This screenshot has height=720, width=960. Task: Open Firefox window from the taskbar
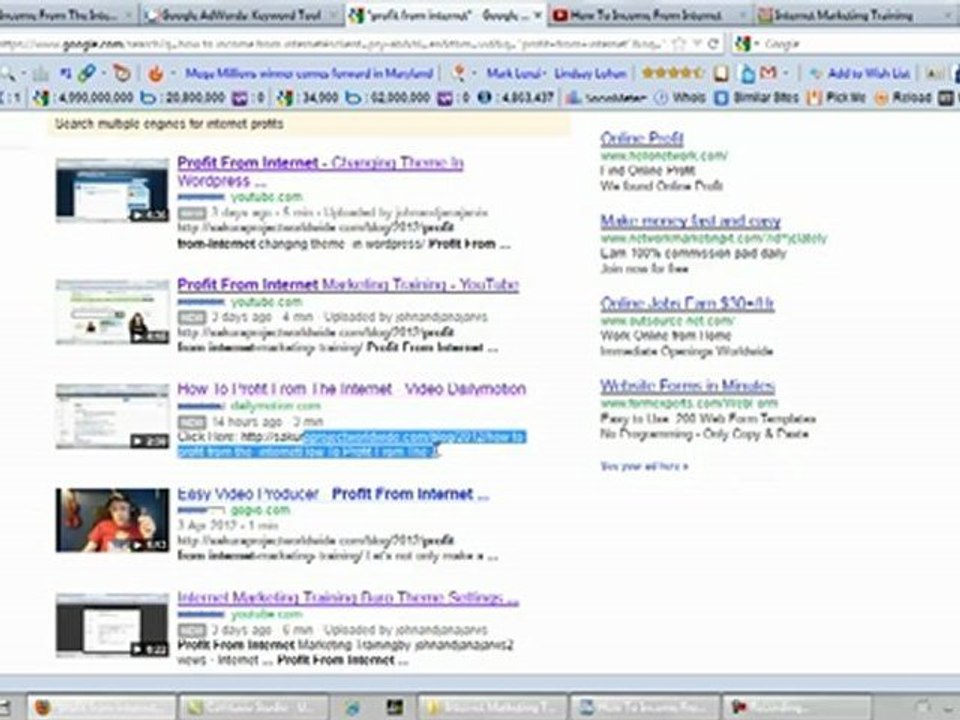click(101, 707)
